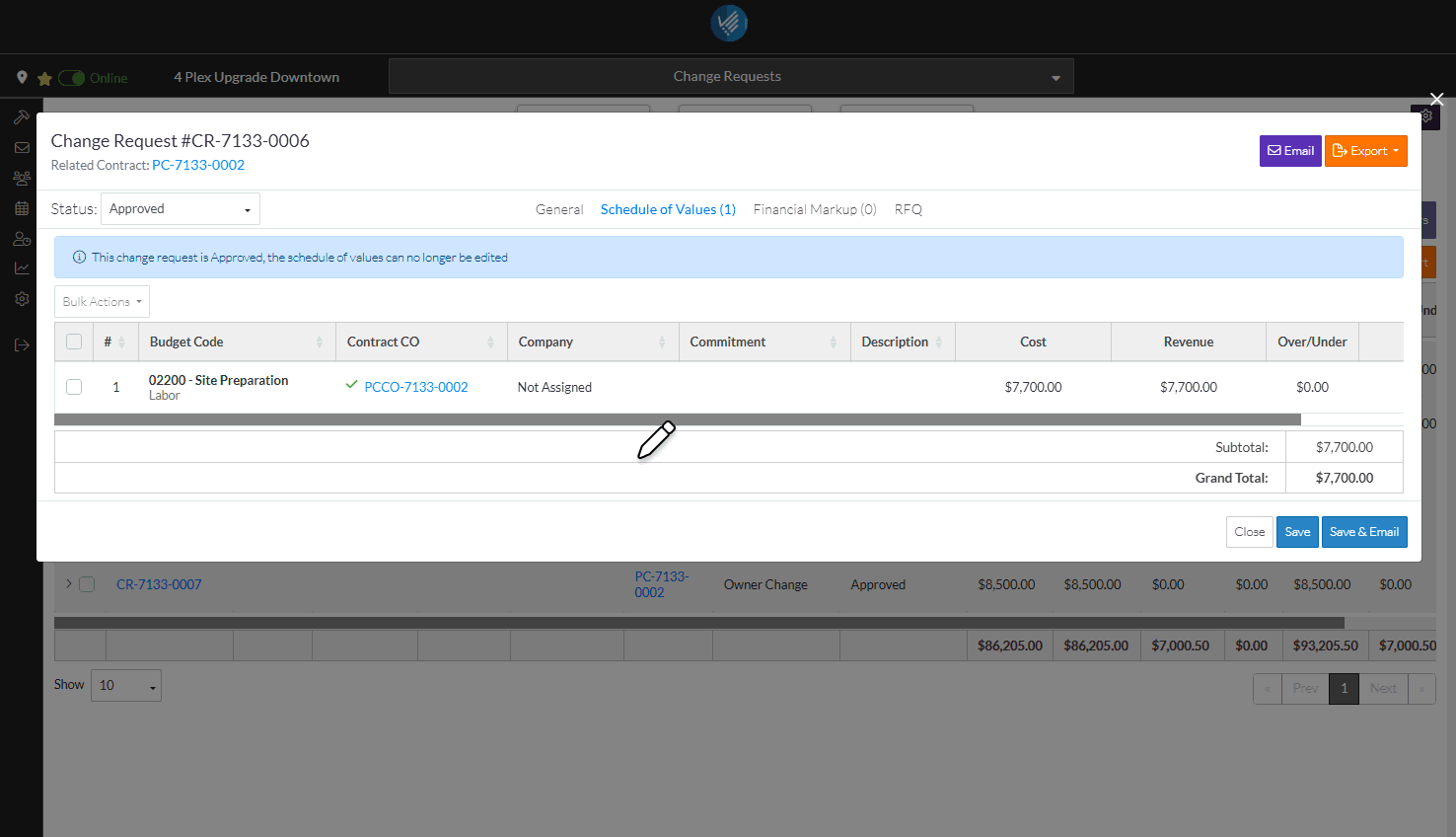The height and width of the screenshot is (837, 1456).
Task: Expand the CR-7133-0007 row chevron
Action: point(68,583)
